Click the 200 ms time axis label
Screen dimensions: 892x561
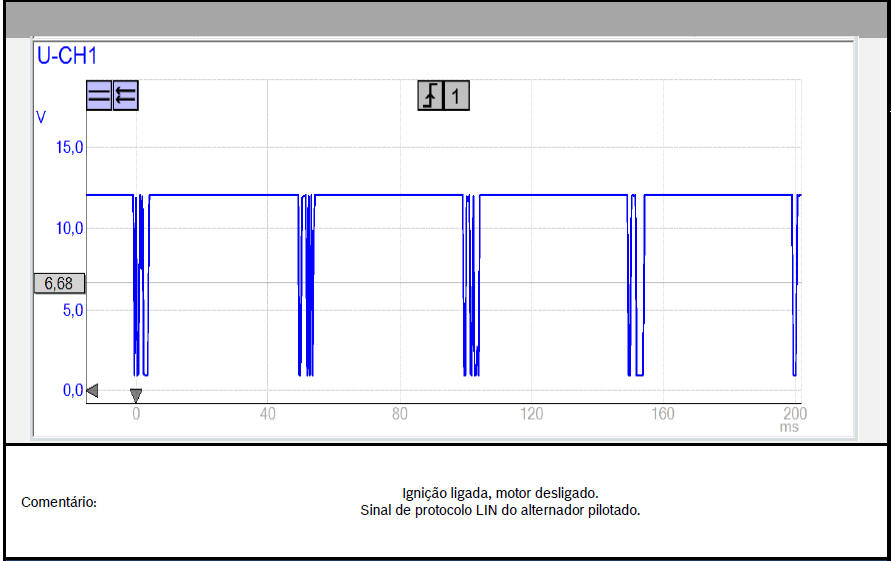click(793, 413)
